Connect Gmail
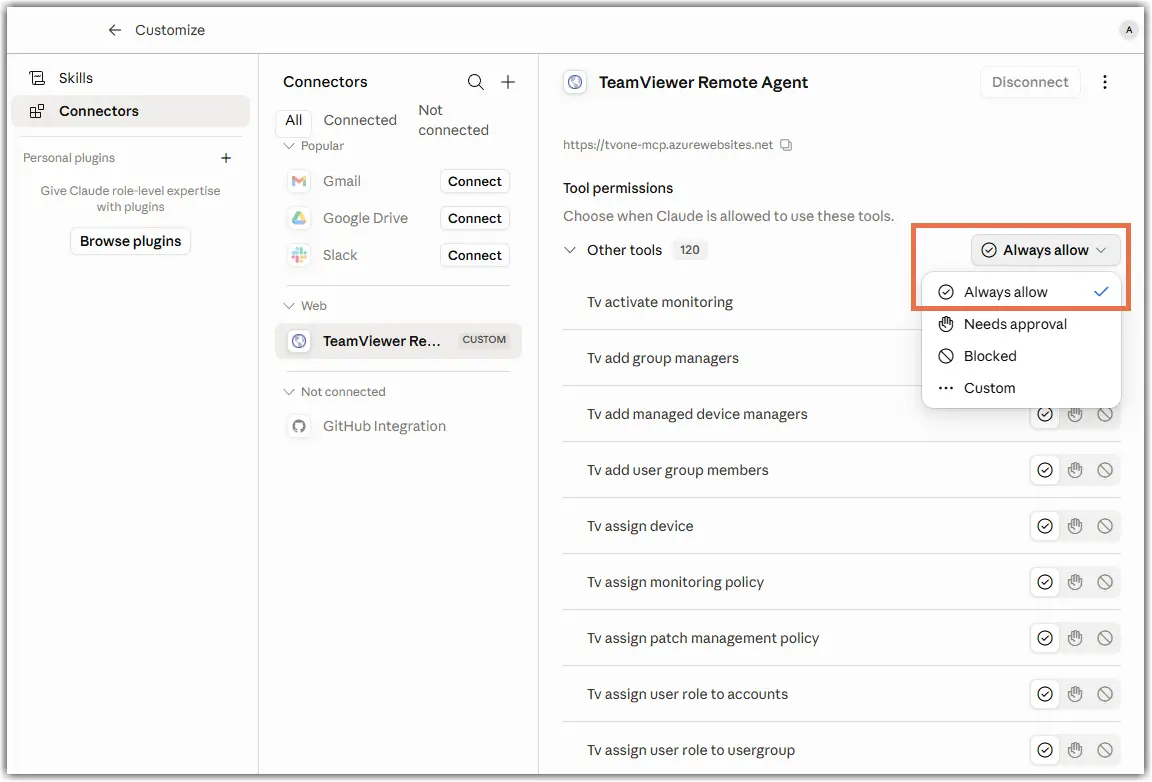 coord(475,182)
